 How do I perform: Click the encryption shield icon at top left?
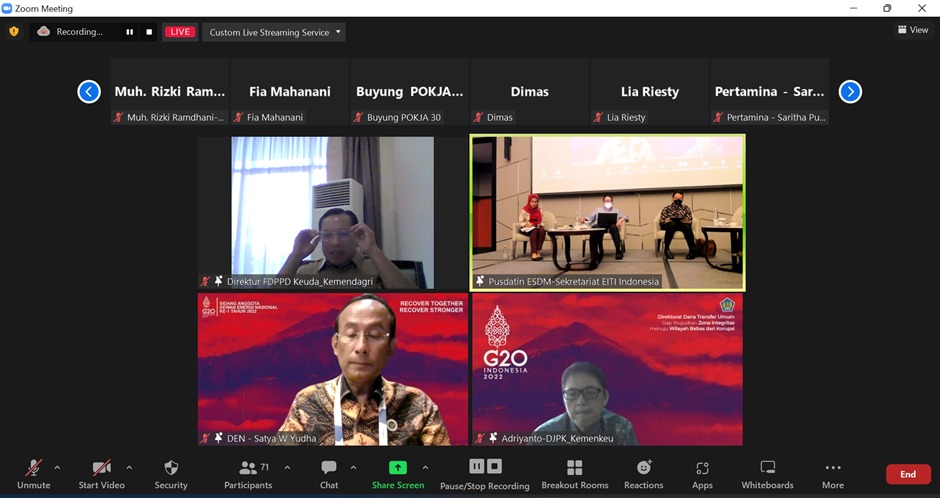click(x=14, y=32)
